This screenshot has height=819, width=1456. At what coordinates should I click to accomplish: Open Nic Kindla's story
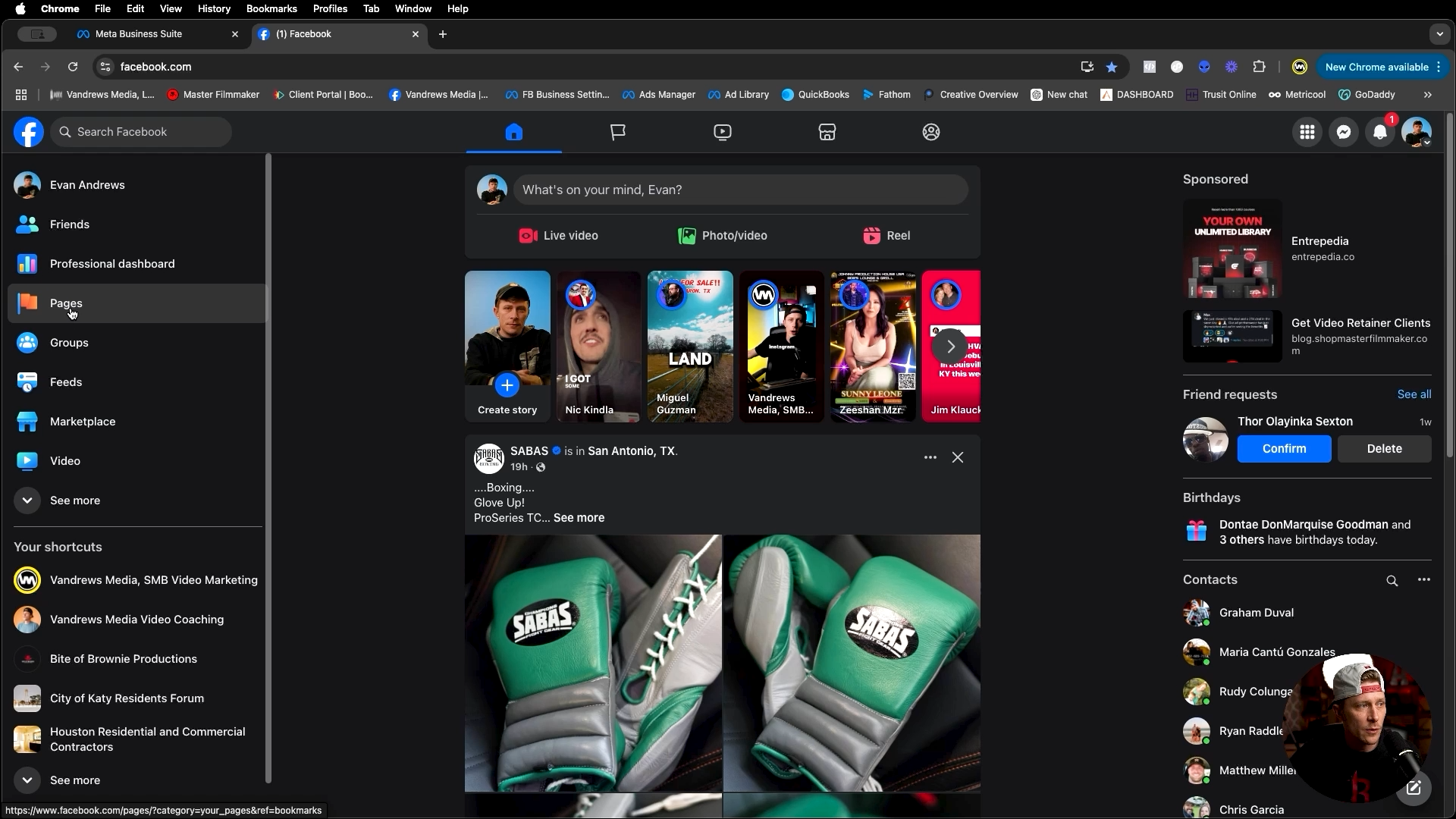[x=599, y=347]
